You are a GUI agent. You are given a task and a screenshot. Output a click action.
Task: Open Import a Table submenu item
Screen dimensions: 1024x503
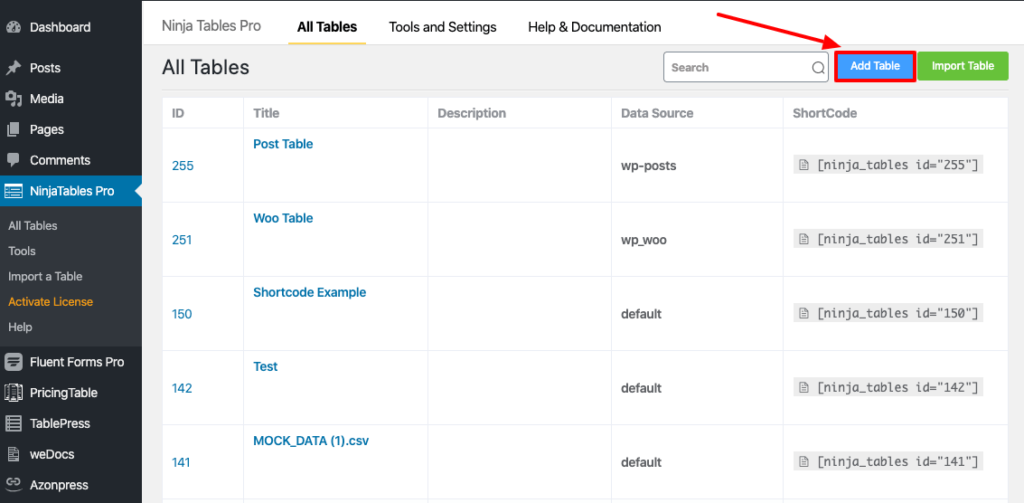[x=45, y=276]
